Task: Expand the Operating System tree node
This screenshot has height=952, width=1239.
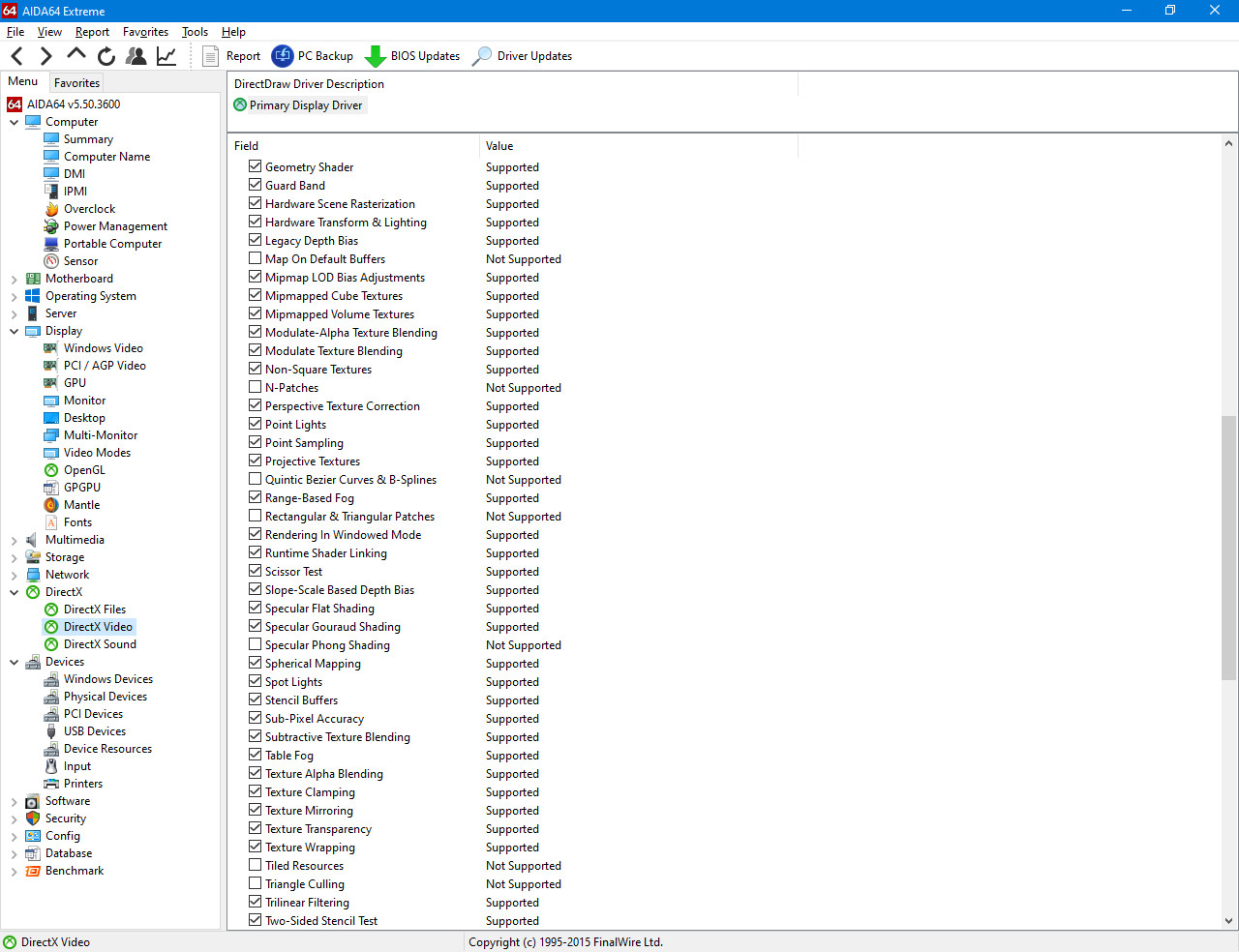Action: coord(15,296)
